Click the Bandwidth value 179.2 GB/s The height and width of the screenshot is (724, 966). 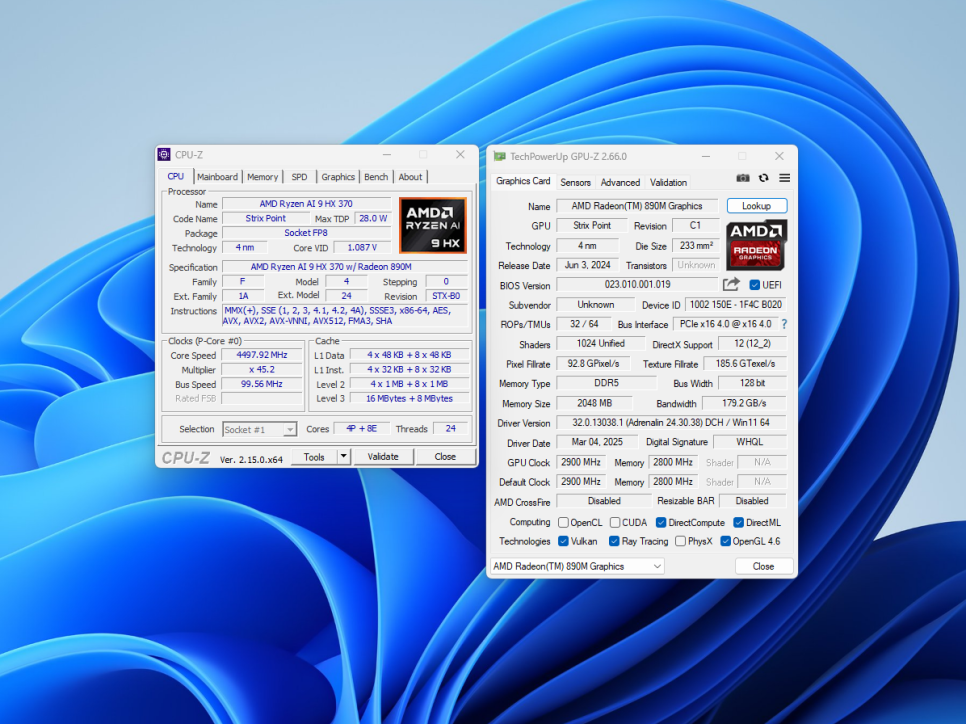[744, 403]
